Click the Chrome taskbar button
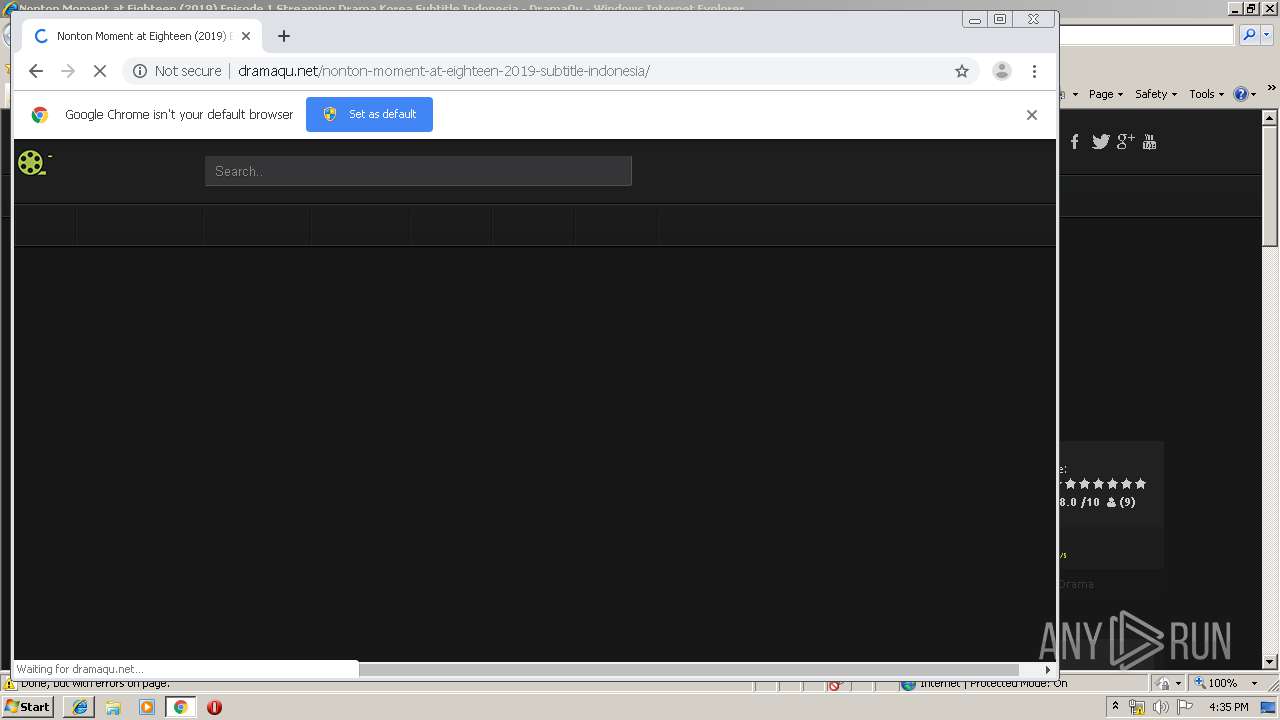1280x720 pixels. (x=180, y=707)
